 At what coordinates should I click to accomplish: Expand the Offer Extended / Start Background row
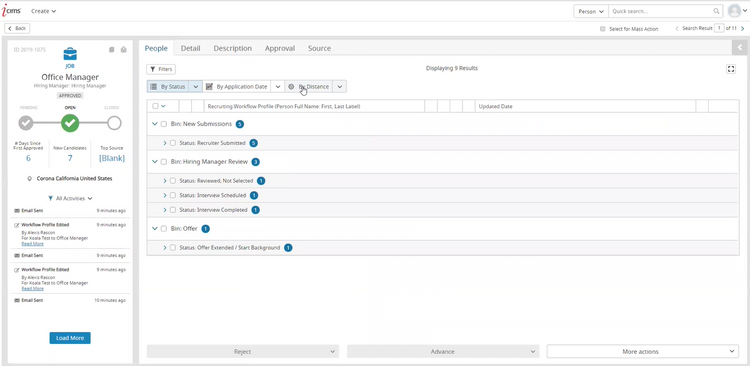point(165,248)
